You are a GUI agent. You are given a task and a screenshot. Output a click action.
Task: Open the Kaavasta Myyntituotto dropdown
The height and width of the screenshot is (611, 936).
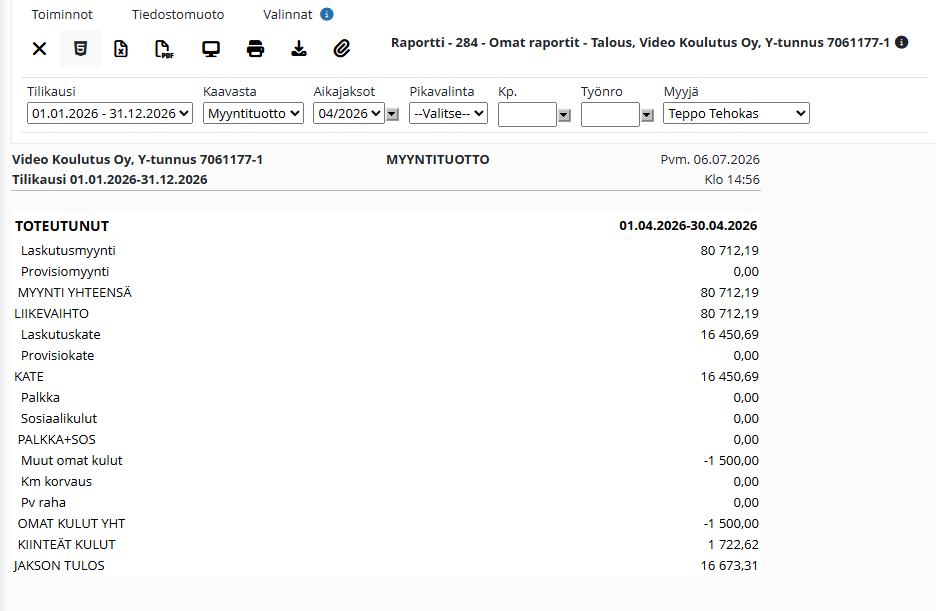click(x=253, y=113)
